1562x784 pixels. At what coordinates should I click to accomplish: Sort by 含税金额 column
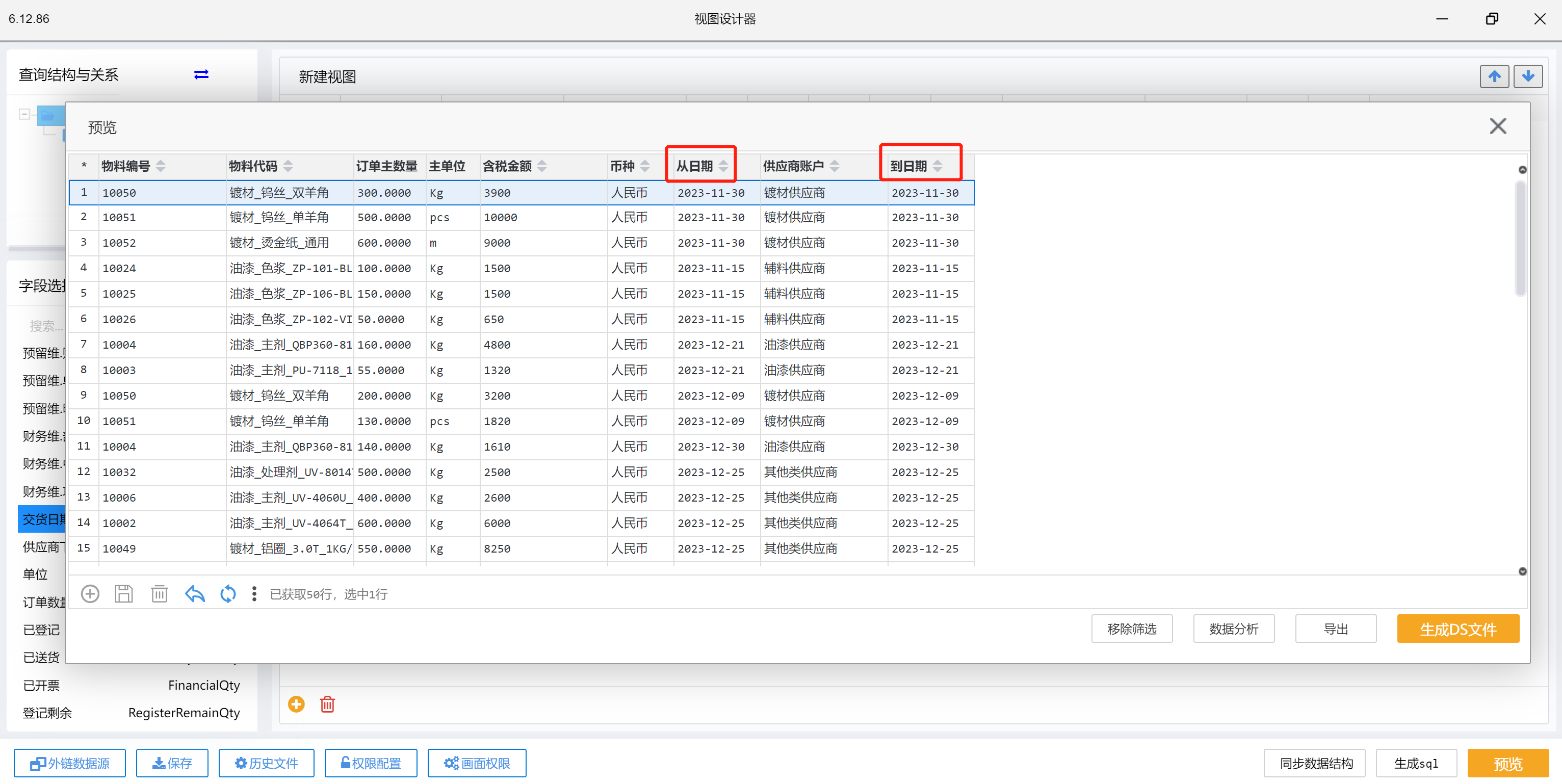click(x=542, y=166)
